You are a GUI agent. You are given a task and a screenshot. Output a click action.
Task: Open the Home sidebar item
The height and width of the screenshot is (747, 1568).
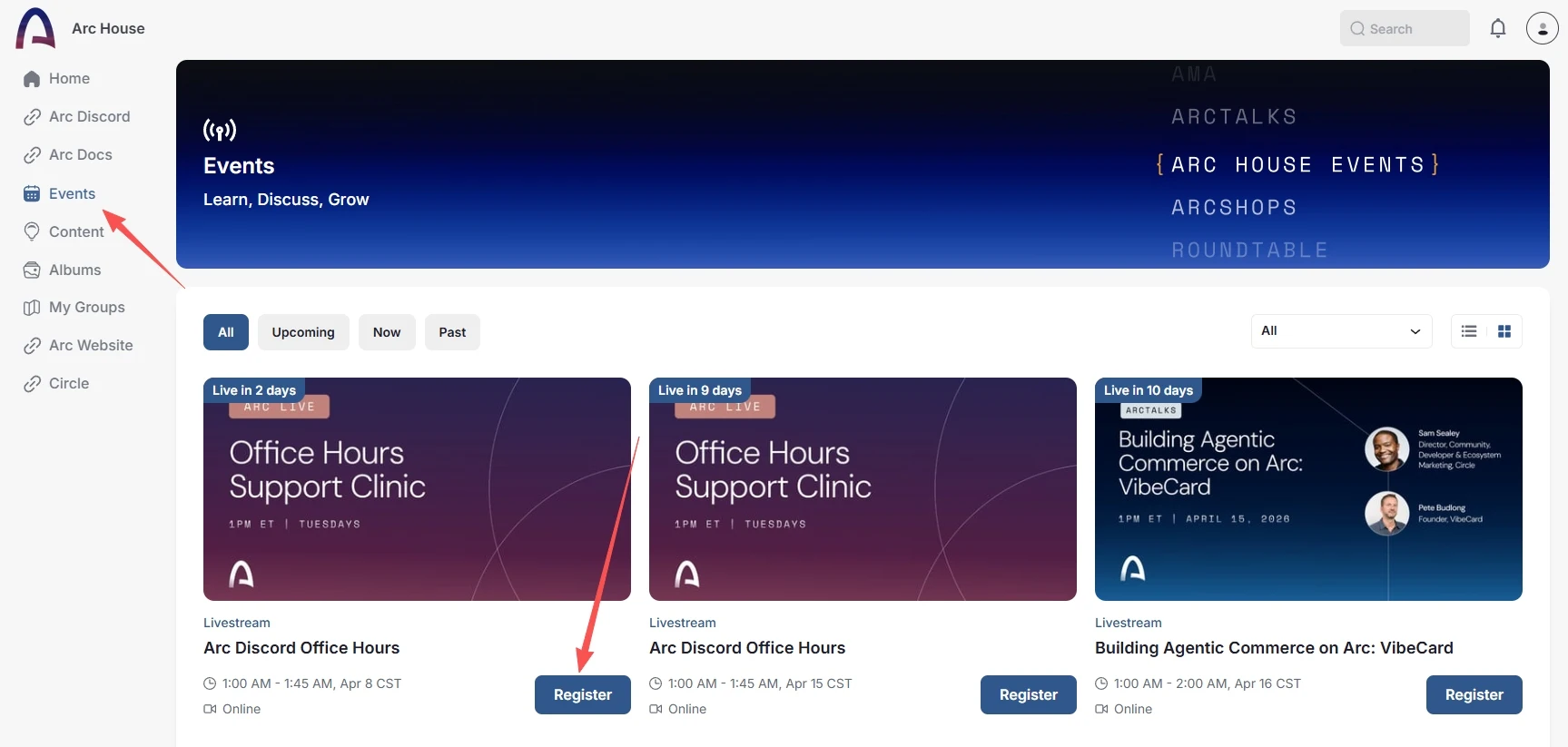[x=69, y=79]
